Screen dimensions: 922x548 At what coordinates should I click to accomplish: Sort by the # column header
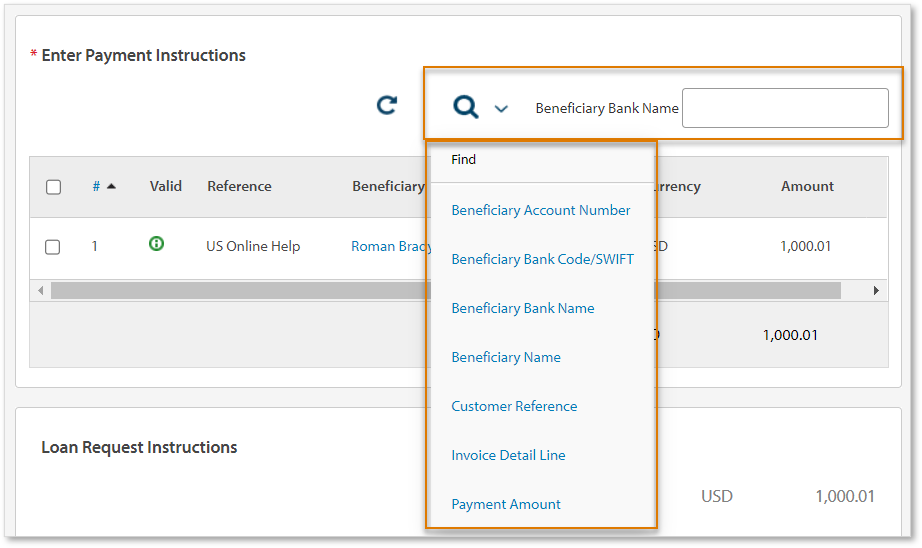[x=96, y=186]
